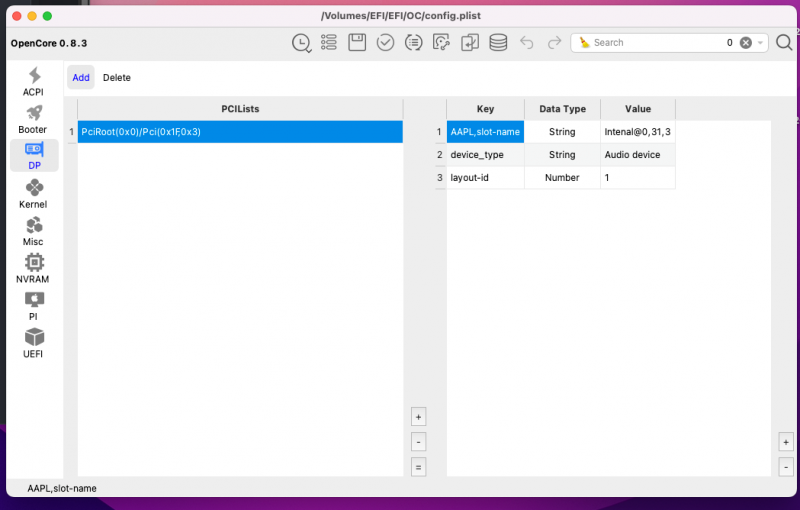
Task: Click the PCILists plus button
Action: pyautogui.click(x=418, y=417)
